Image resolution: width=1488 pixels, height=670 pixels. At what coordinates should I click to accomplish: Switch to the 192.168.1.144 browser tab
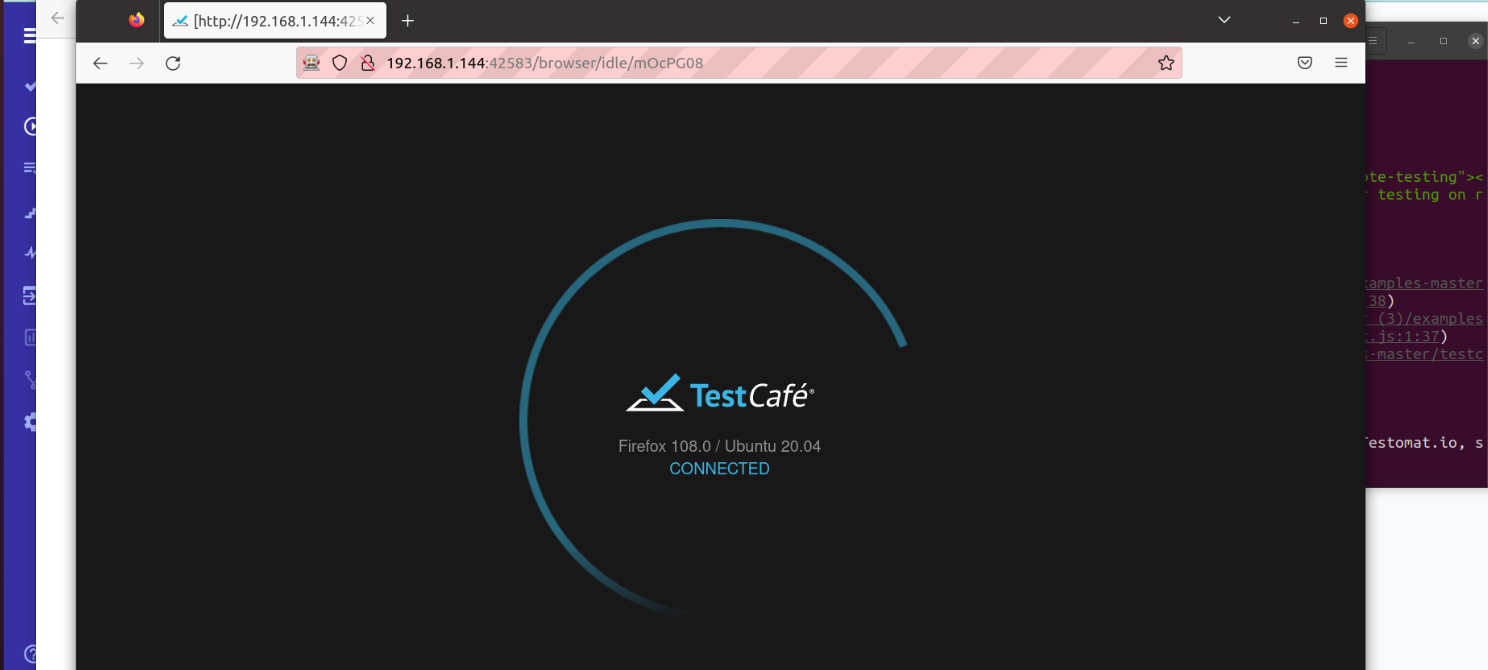(270, 19)
